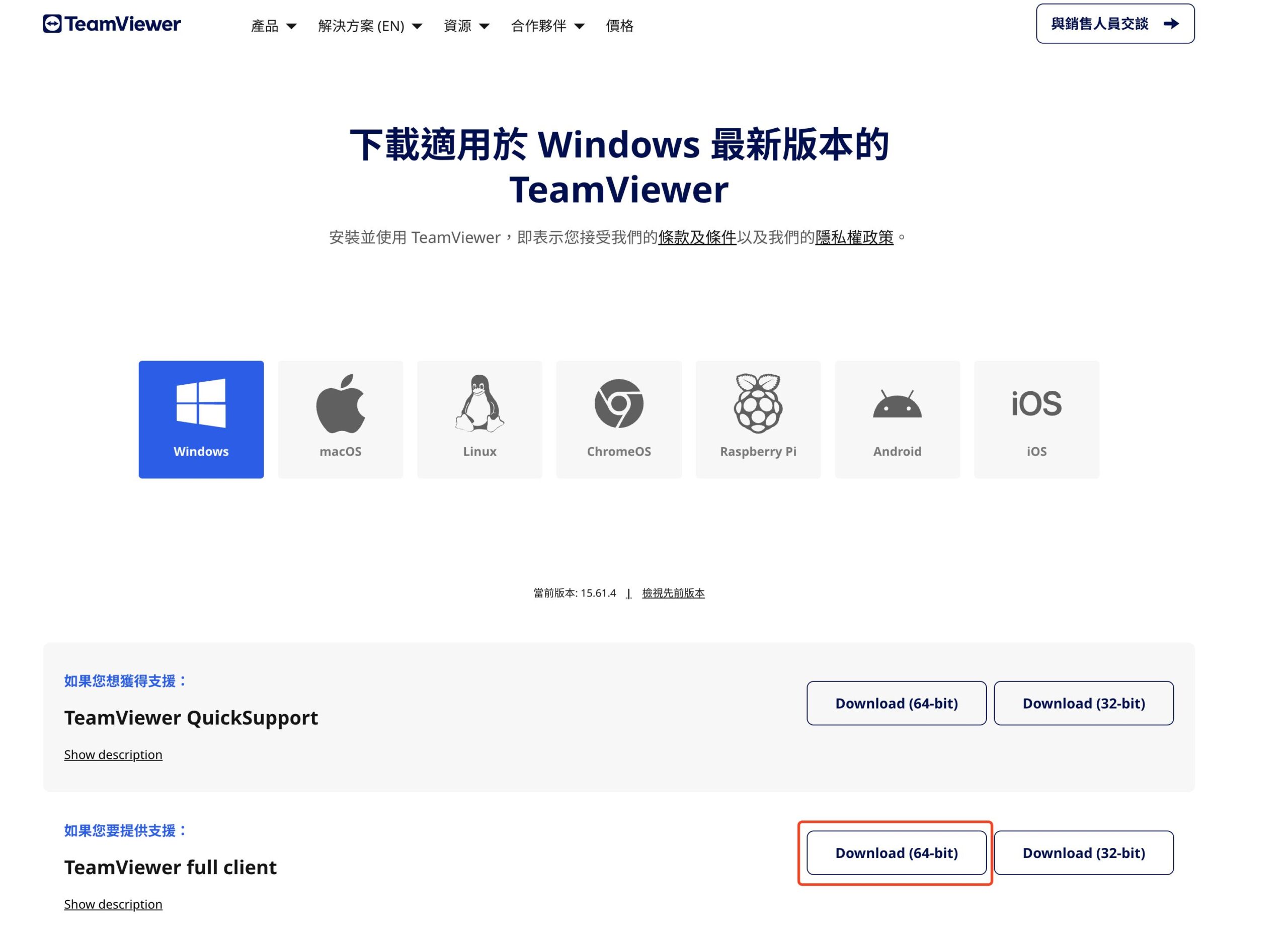Expand the 產品 dropdown menu
This screenshot has height=937, width=1288.
[x=274, y=26]
